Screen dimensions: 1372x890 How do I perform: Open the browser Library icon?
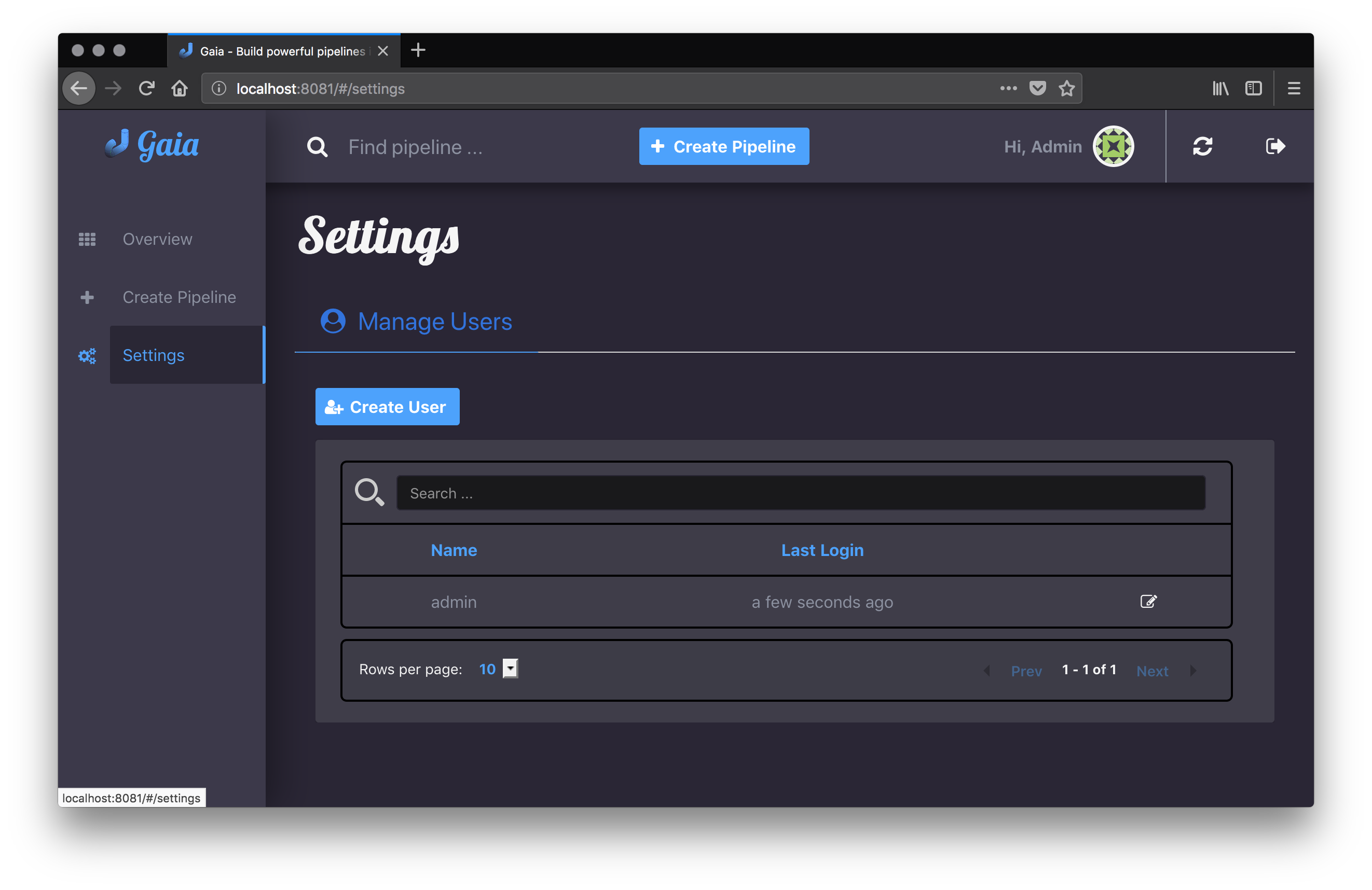[x=1220, y=88]
